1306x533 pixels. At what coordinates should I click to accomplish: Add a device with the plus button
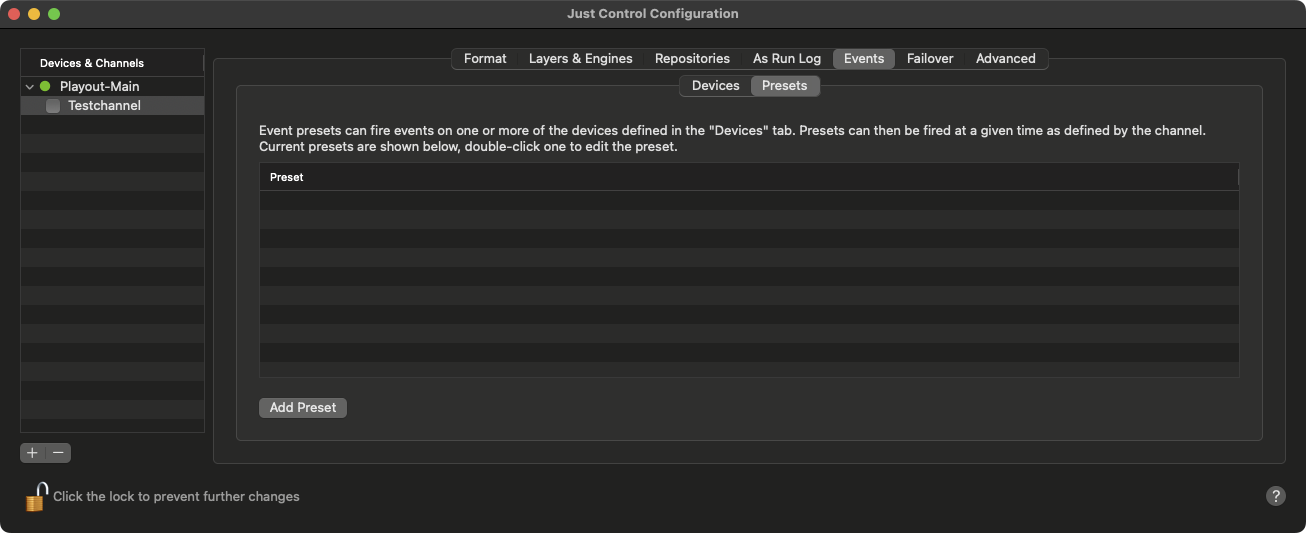point(32,453)
